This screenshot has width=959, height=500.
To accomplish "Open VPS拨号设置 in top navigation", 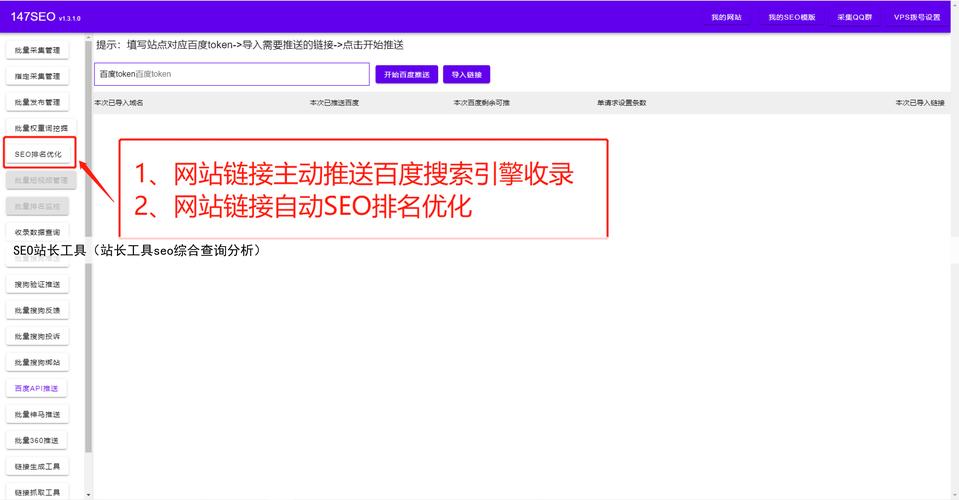I will (x=917, y=17).
